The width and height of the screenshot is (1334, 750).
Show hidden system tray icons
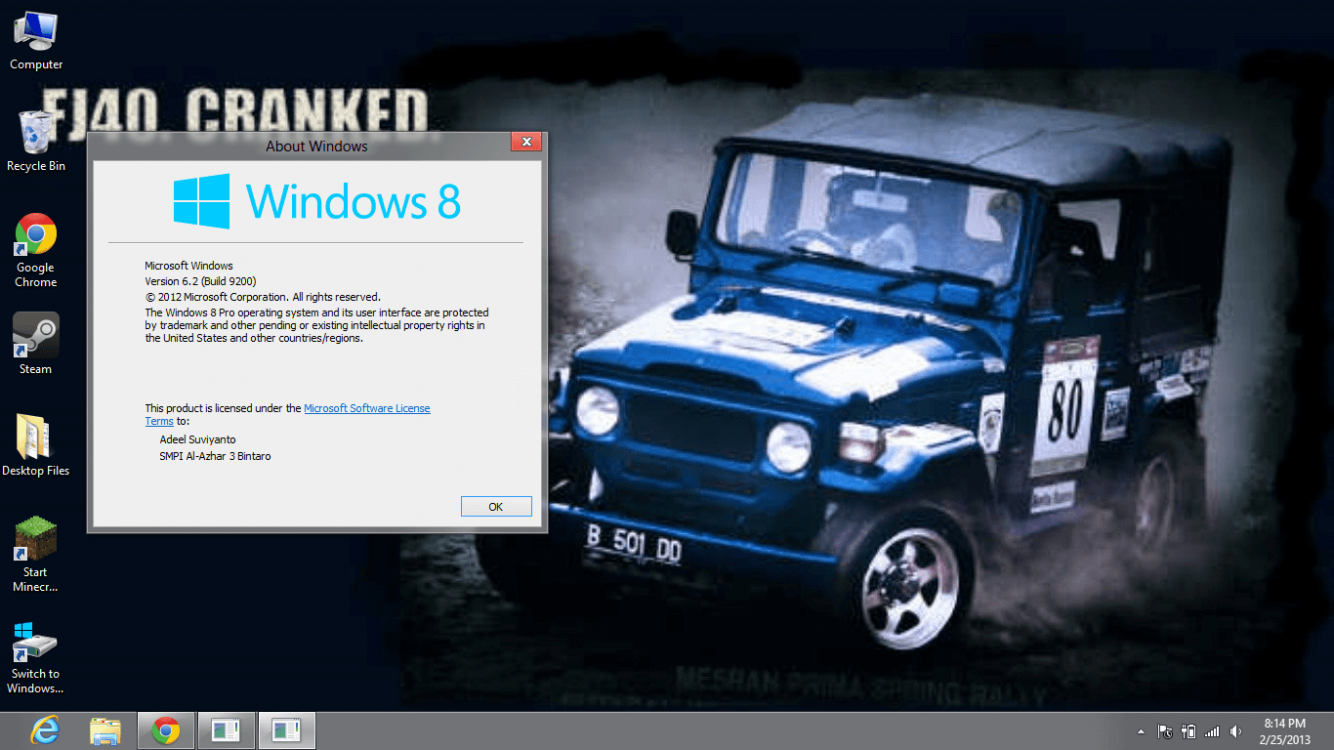tap(1141, 732)
